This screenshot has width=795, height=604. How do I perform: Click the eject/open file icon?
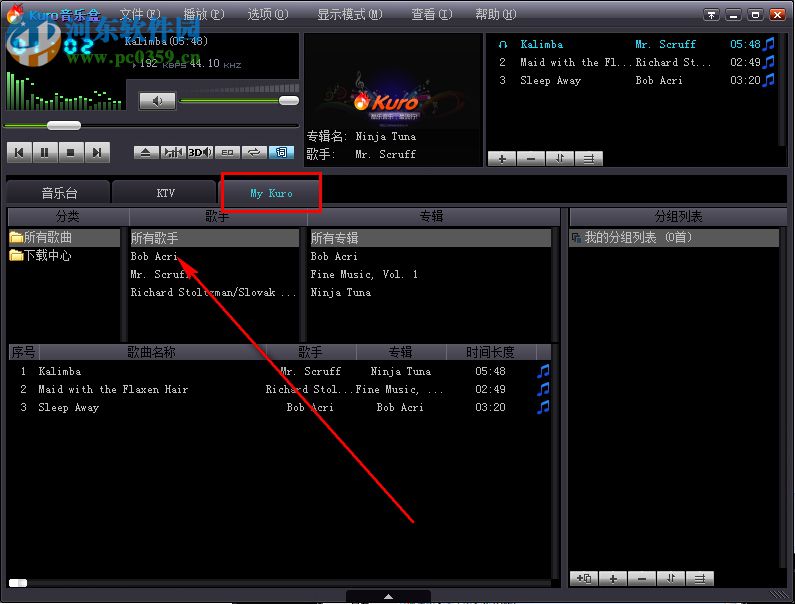pyautogui.click(x=146, y=152)
